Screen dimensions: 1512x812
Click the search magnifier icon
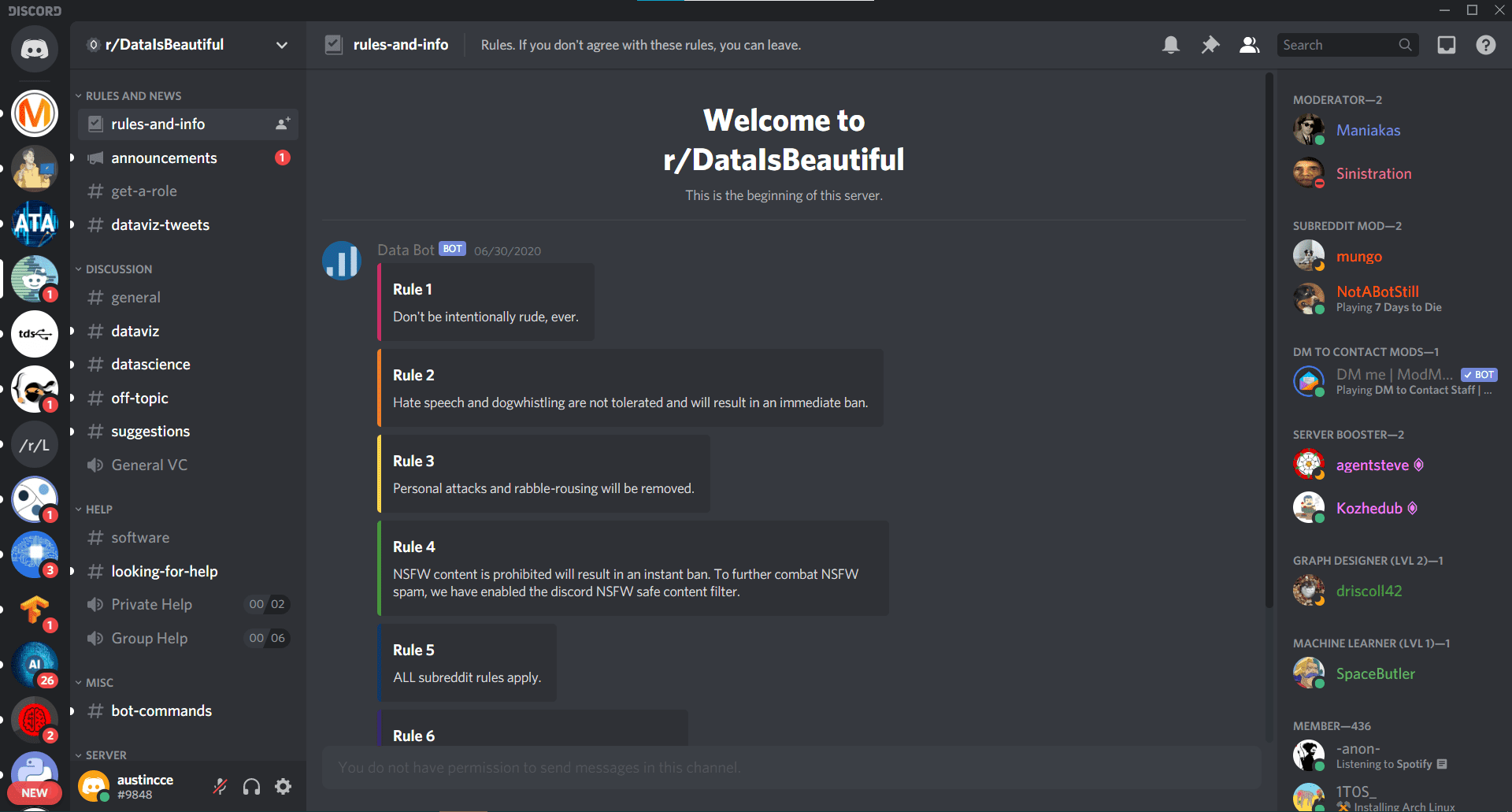click(x=1405, y=45)
